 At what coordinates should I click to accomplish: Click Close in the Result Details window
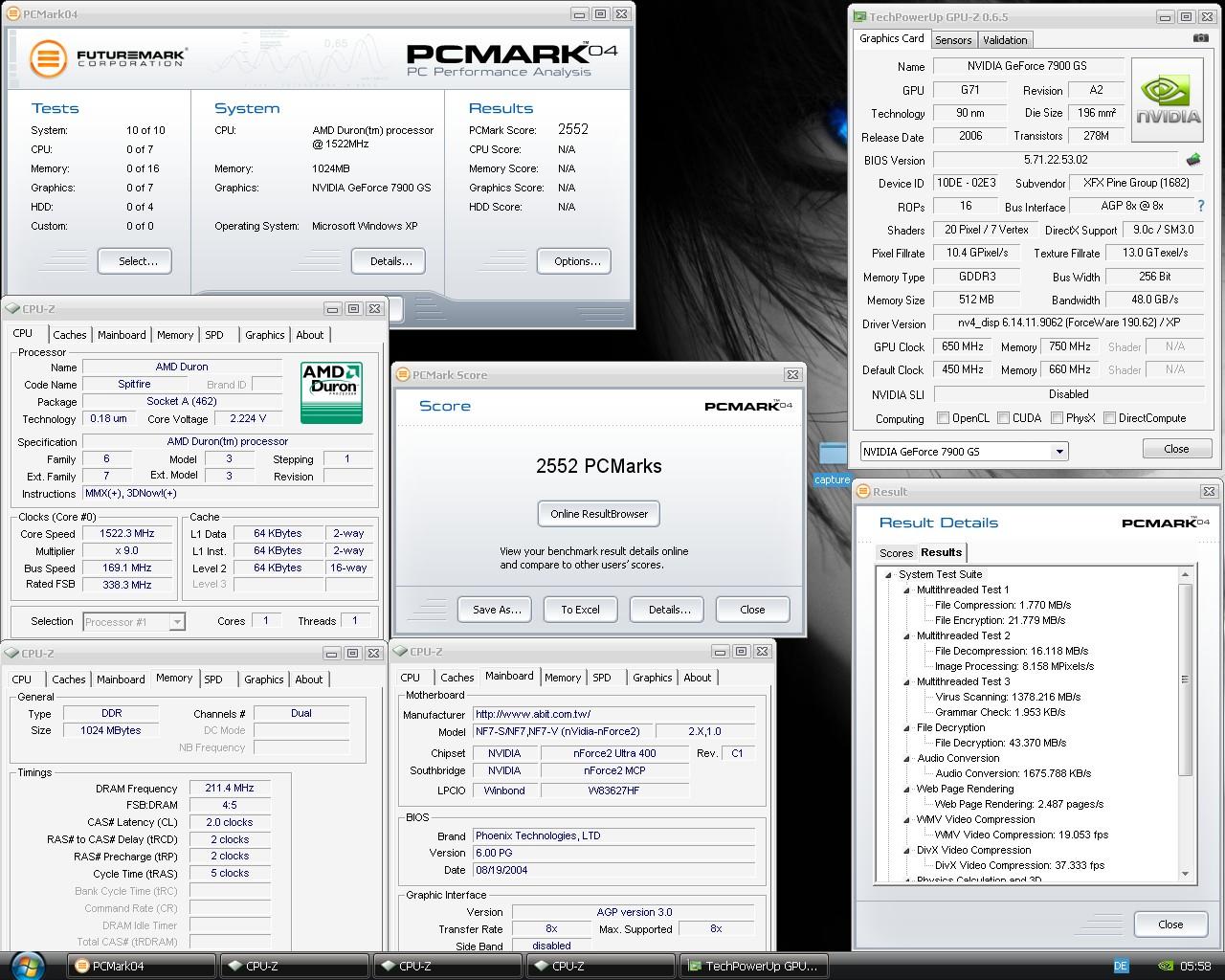tap(1170, 924)
